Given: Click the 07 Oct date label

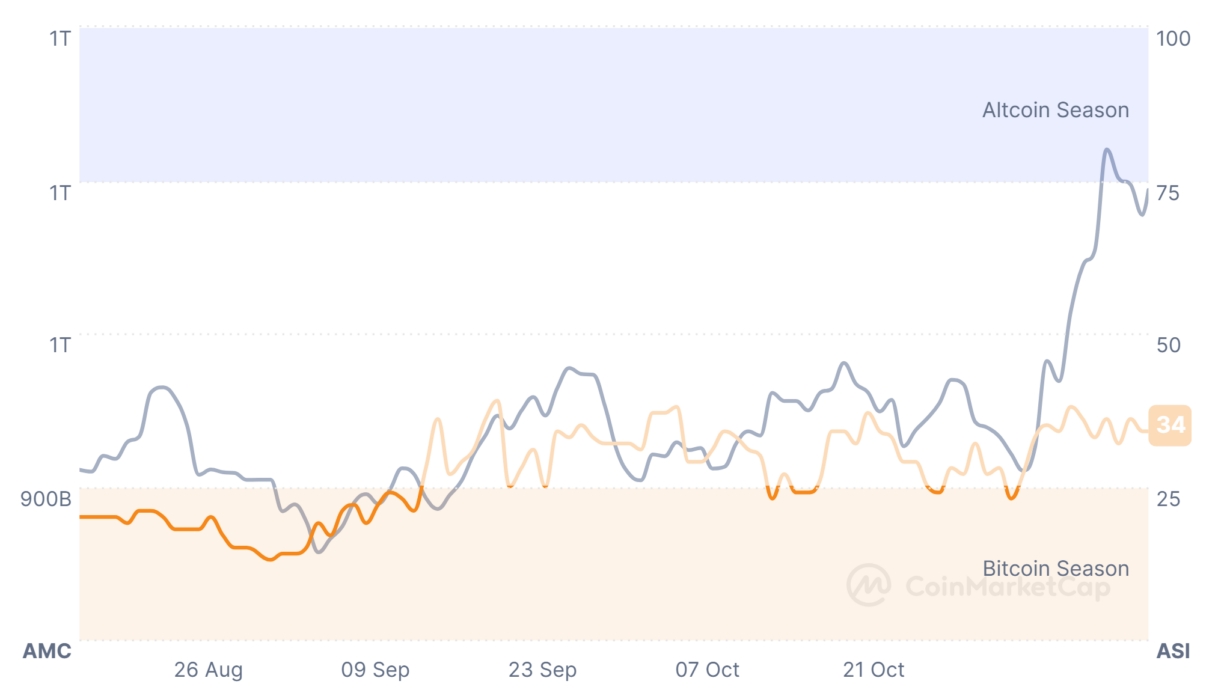Looking at the screenshot, I should pyautogui.click(x=708, y=670).
